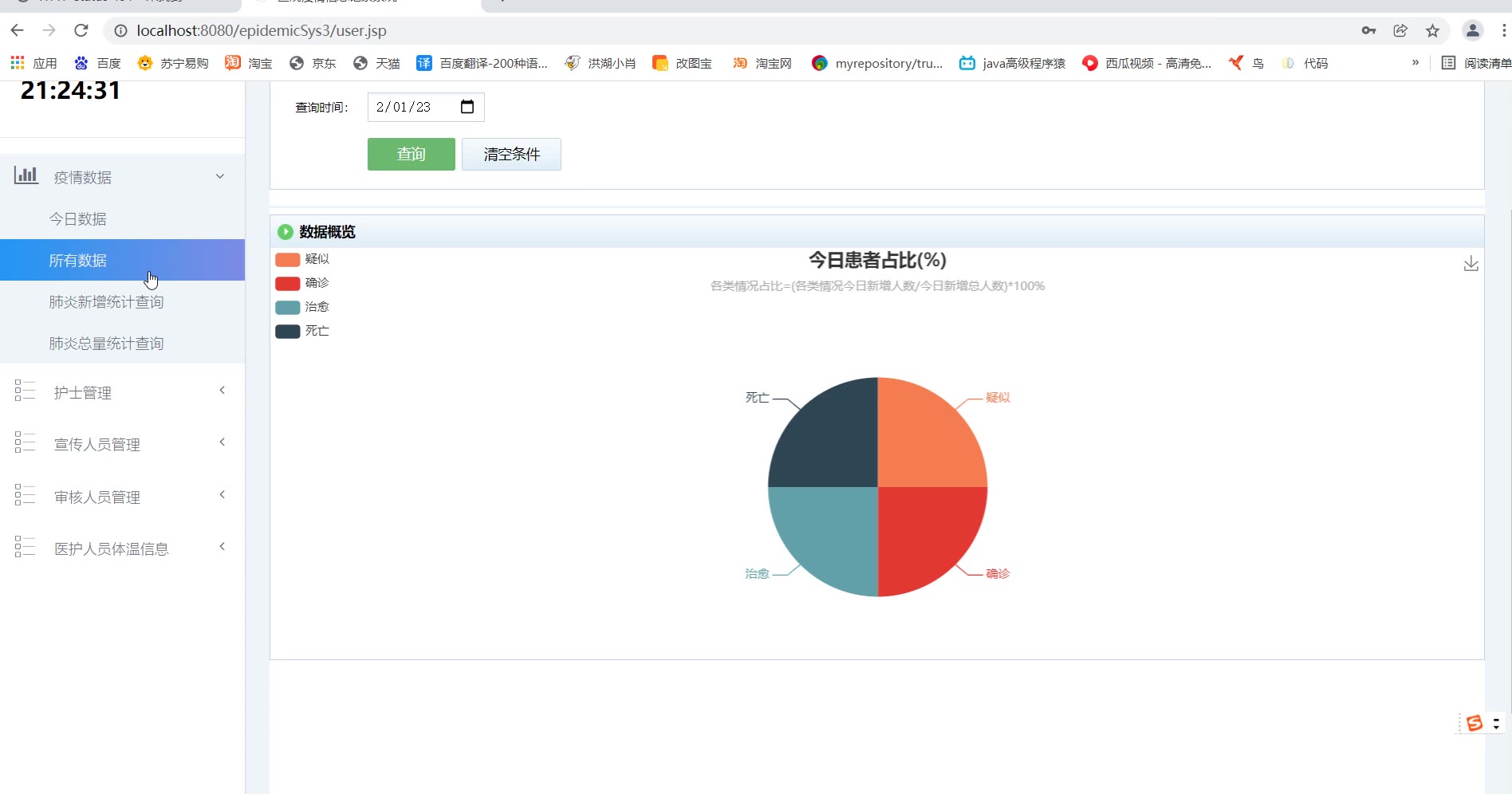The image size is (1512, 794).
Task: Click the browser address bar URL
Action: click(x=262, y=30)
